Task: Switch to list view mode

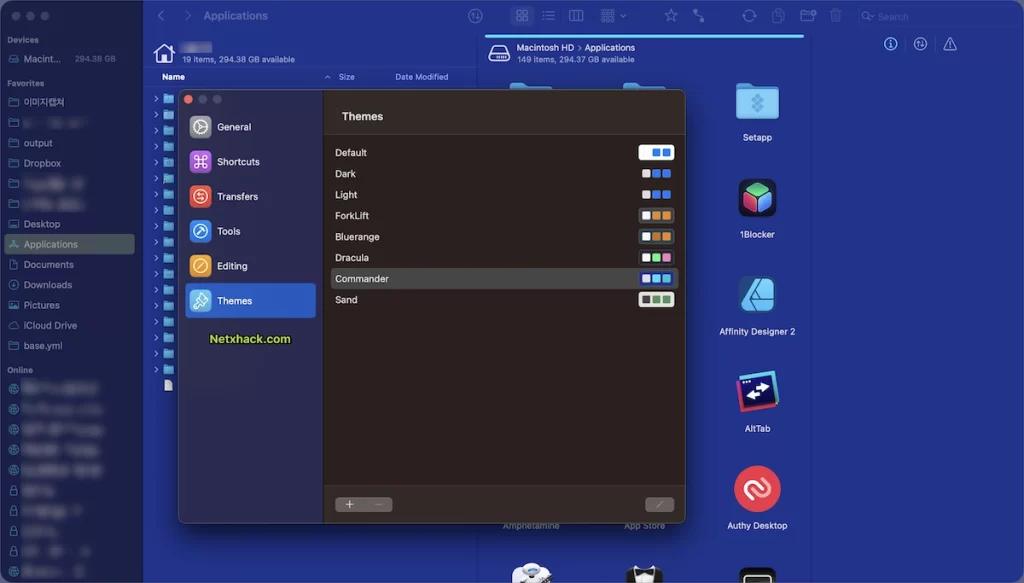Action: coord(549,16)
